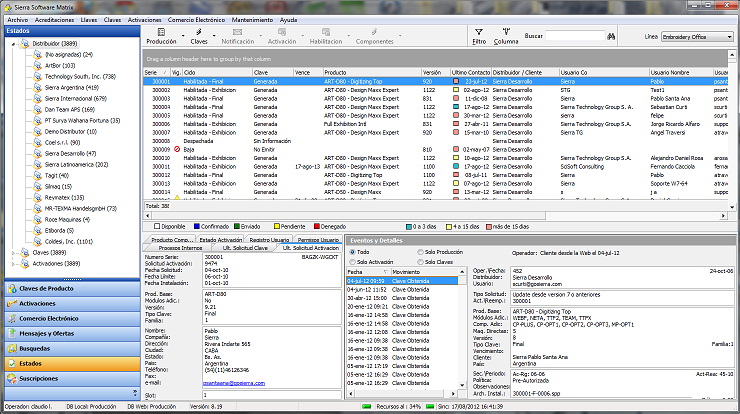740x414 pixels.
Task: Click the Estados panel icon
Action: pos(12,364)
